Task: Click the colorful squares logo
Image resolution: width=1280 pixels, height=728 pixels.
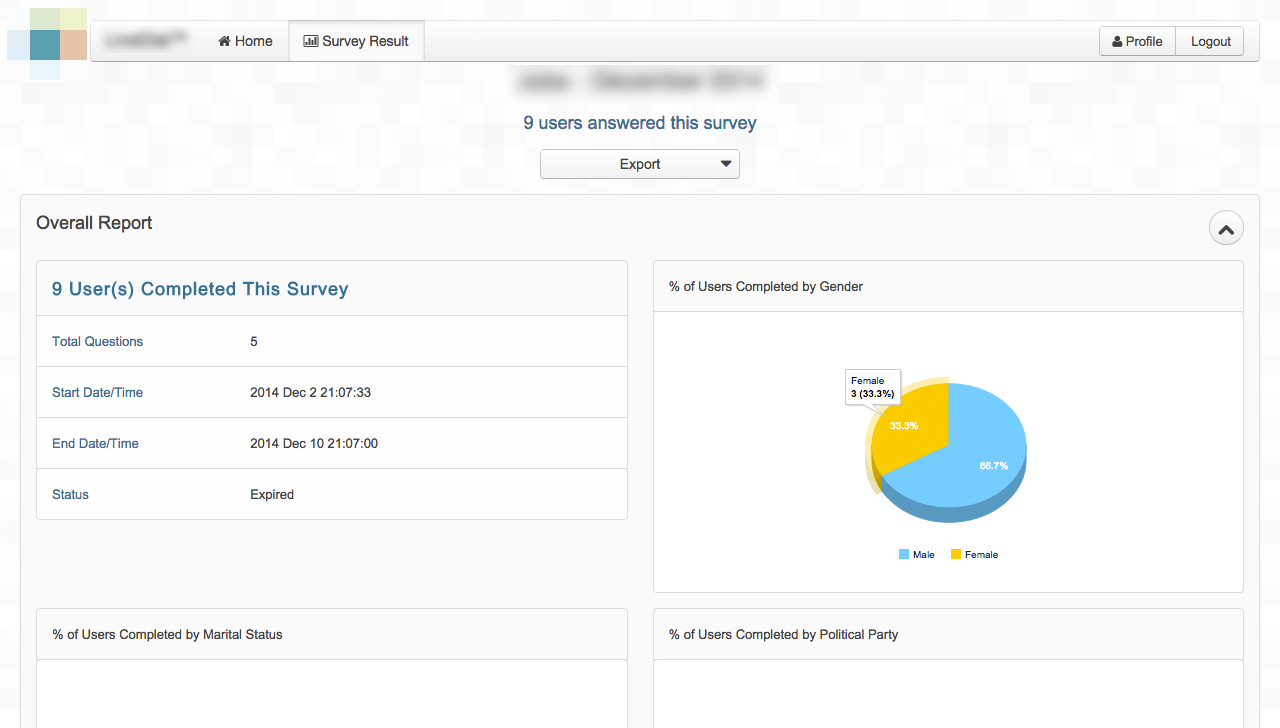Action: pyautogui.click(x=46, y=44)
